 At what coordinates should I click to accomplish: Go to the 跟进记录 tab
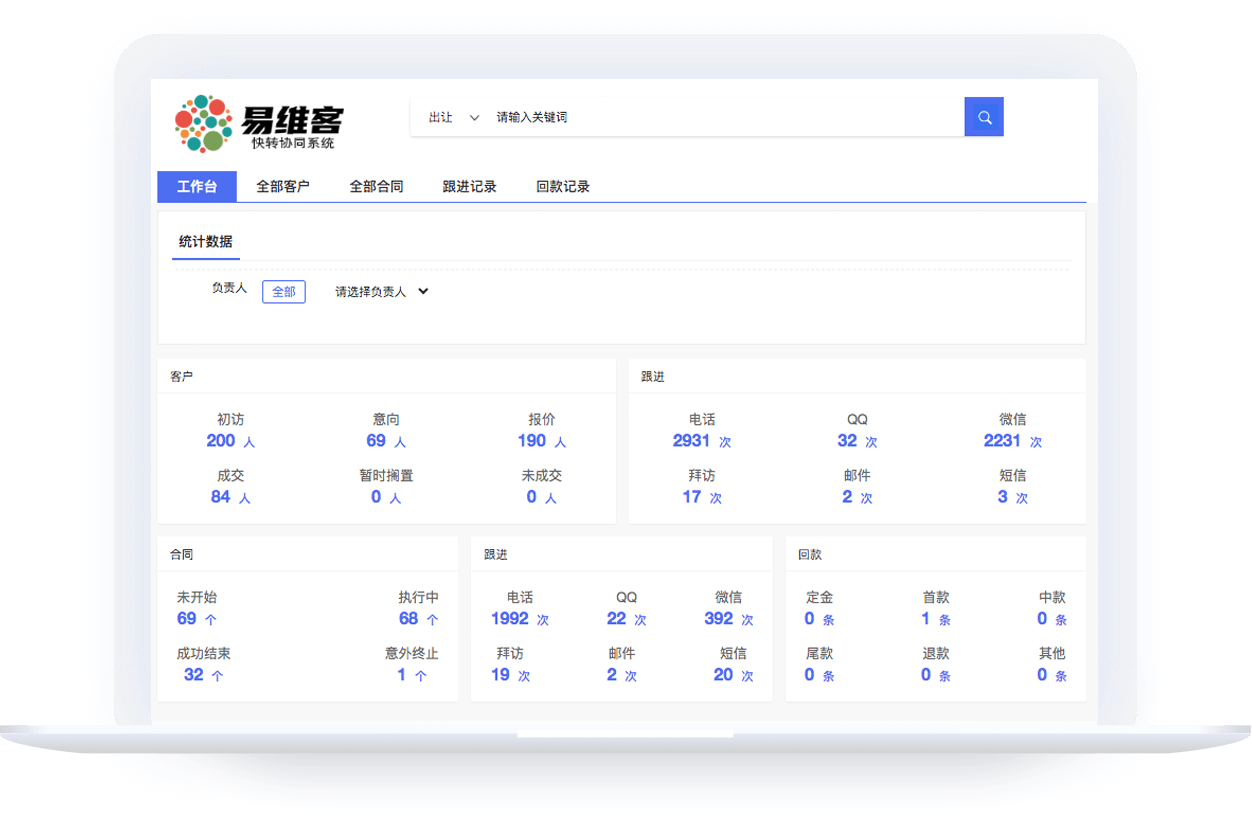pyautogui.click(x=469, y=186)
